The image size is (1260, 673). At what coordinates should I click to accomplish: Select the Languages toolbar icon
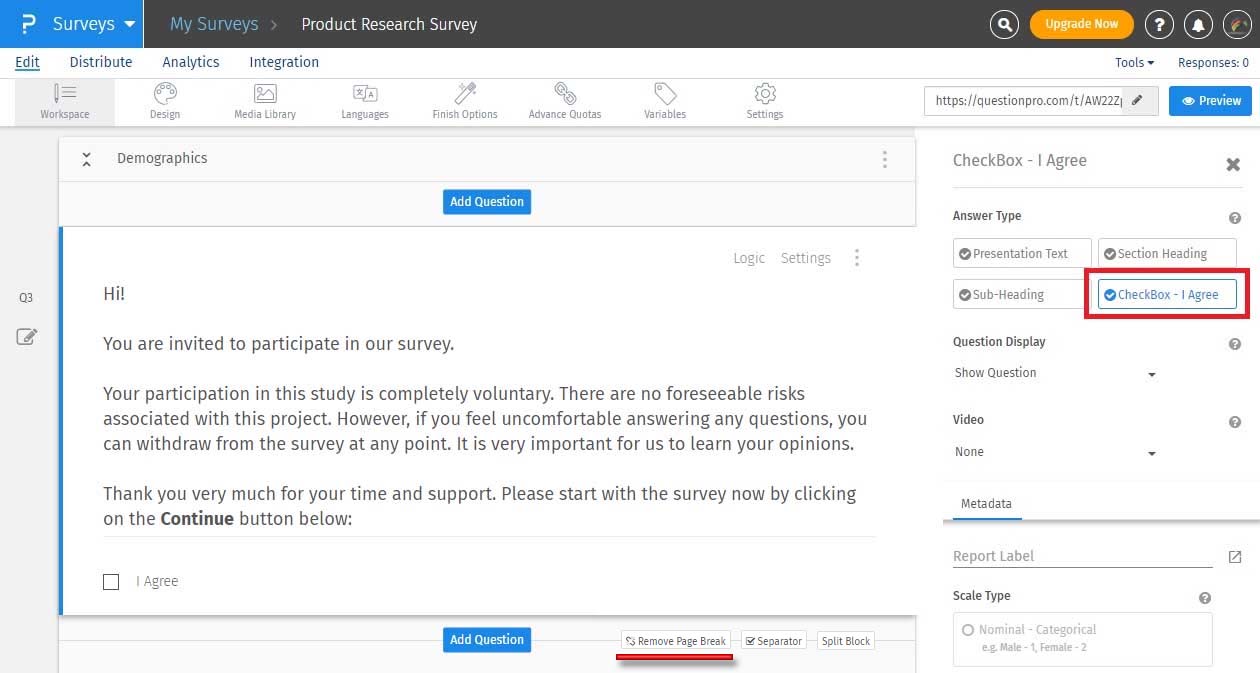364,100
